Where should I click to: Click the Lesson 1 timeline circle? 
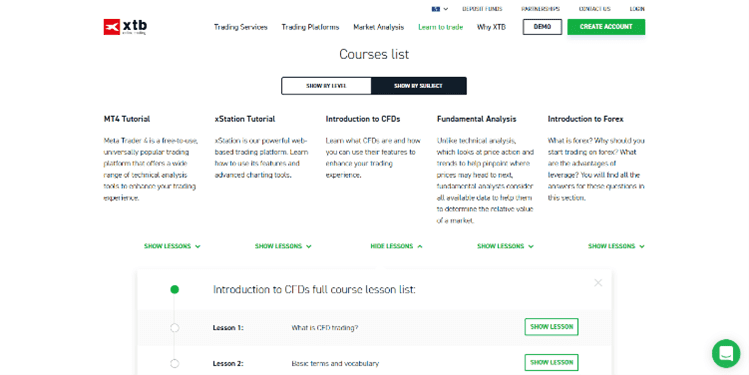click(174, 328)
